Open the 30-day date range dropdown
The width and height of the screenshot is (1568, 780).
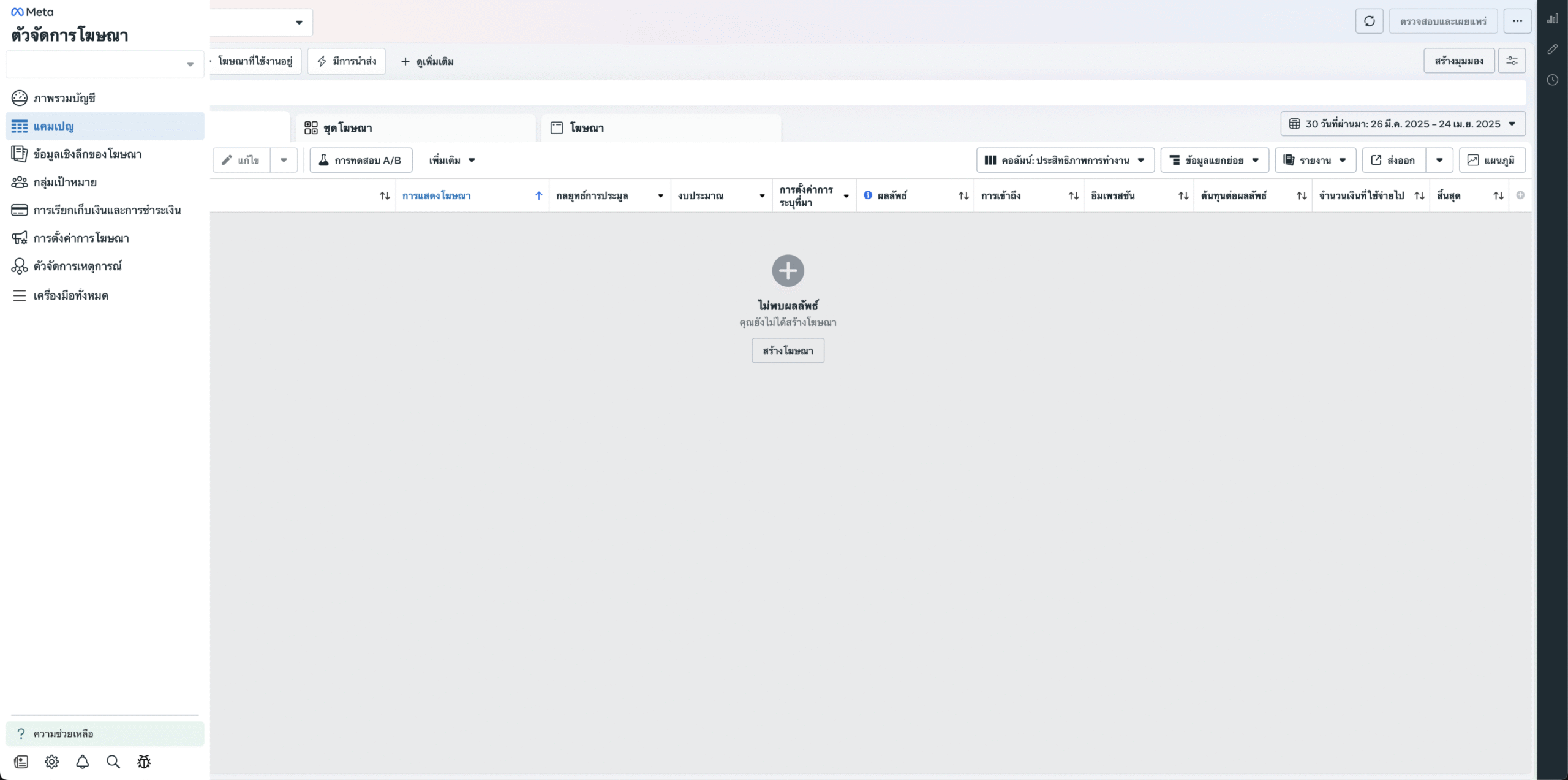click(x=1403, y=124)
